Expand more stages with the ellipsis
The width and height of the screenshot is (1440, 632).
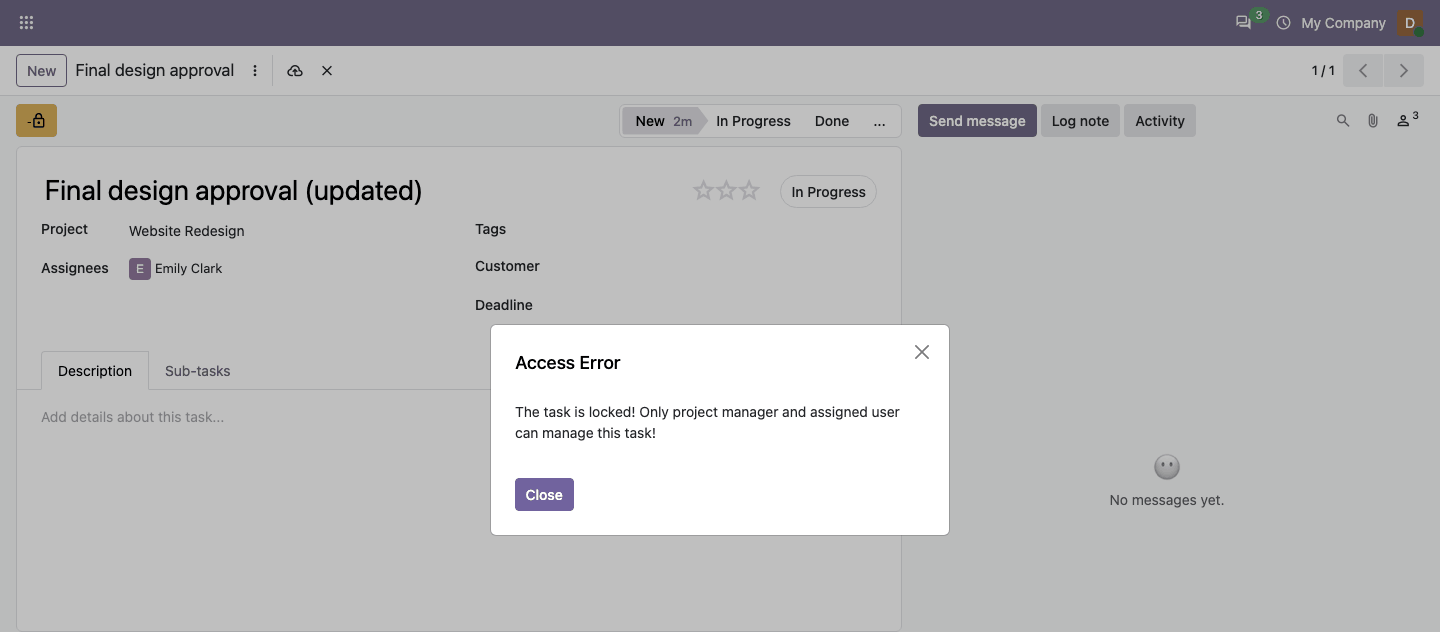pos(880,121)
